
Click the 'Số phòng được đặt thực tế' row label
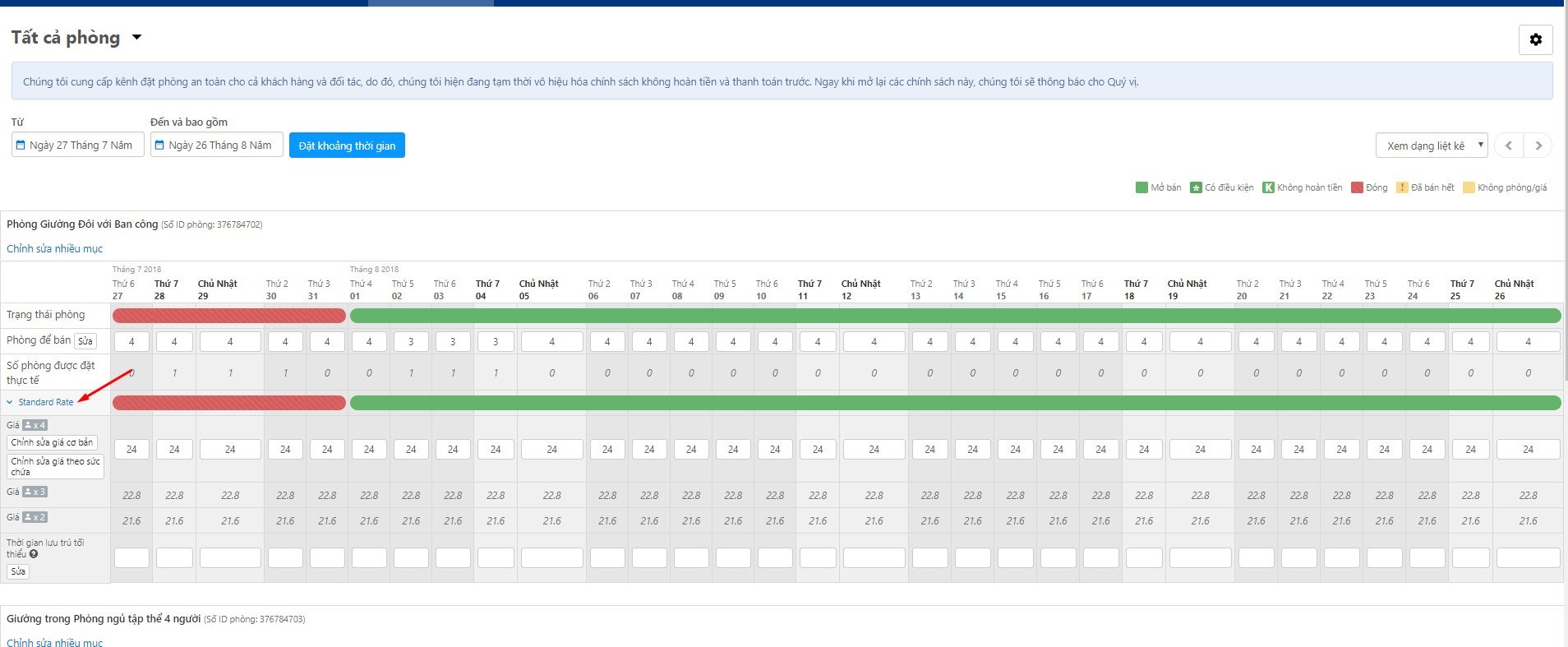(50, 372)
